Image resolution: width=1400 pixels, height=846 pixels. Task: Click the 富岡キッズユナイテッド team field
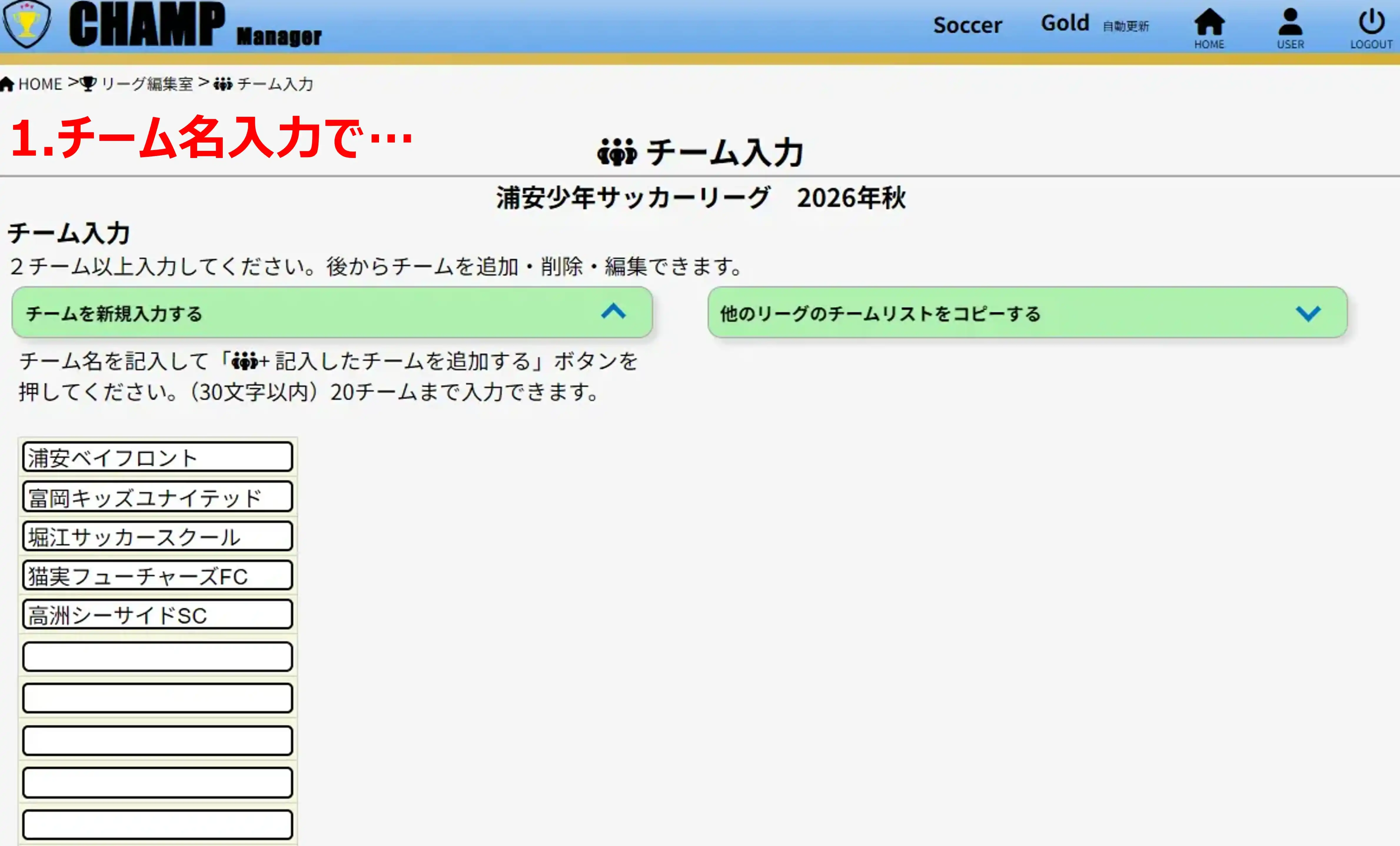click(157, 497)
